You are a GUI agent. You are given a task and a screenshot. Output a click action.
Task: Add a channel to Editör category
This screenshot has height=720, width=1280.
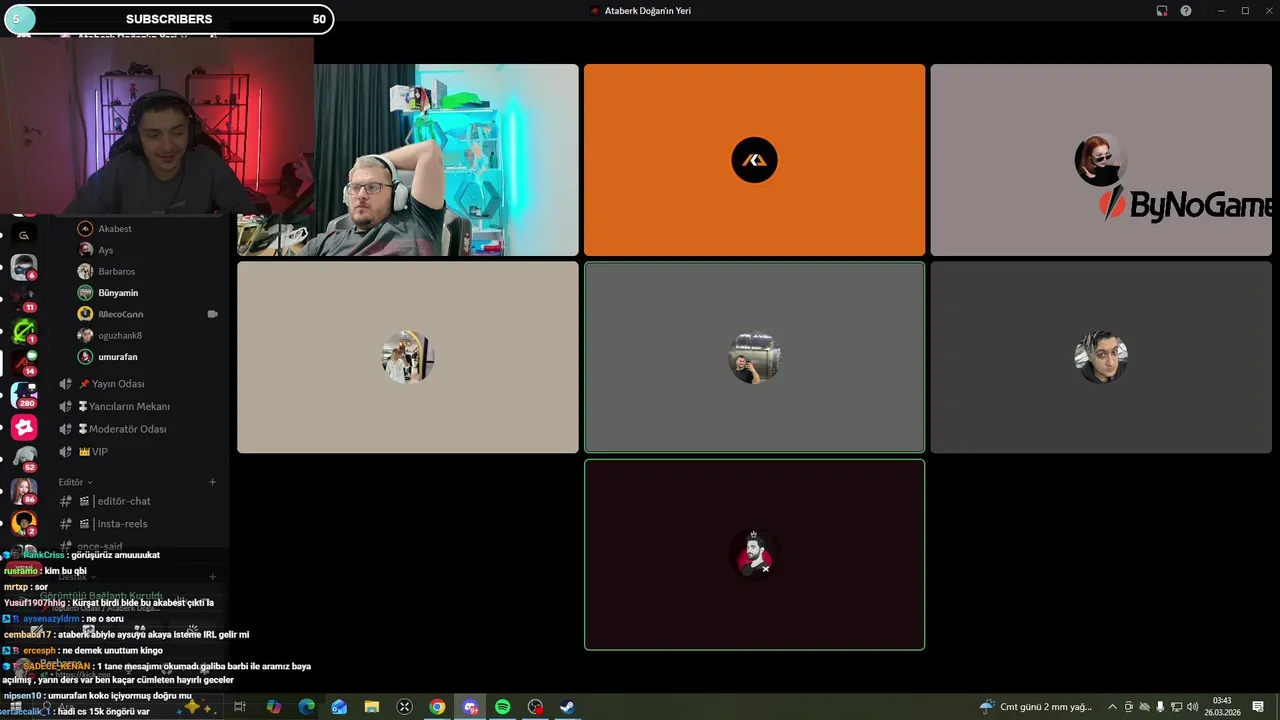point(212,482)
